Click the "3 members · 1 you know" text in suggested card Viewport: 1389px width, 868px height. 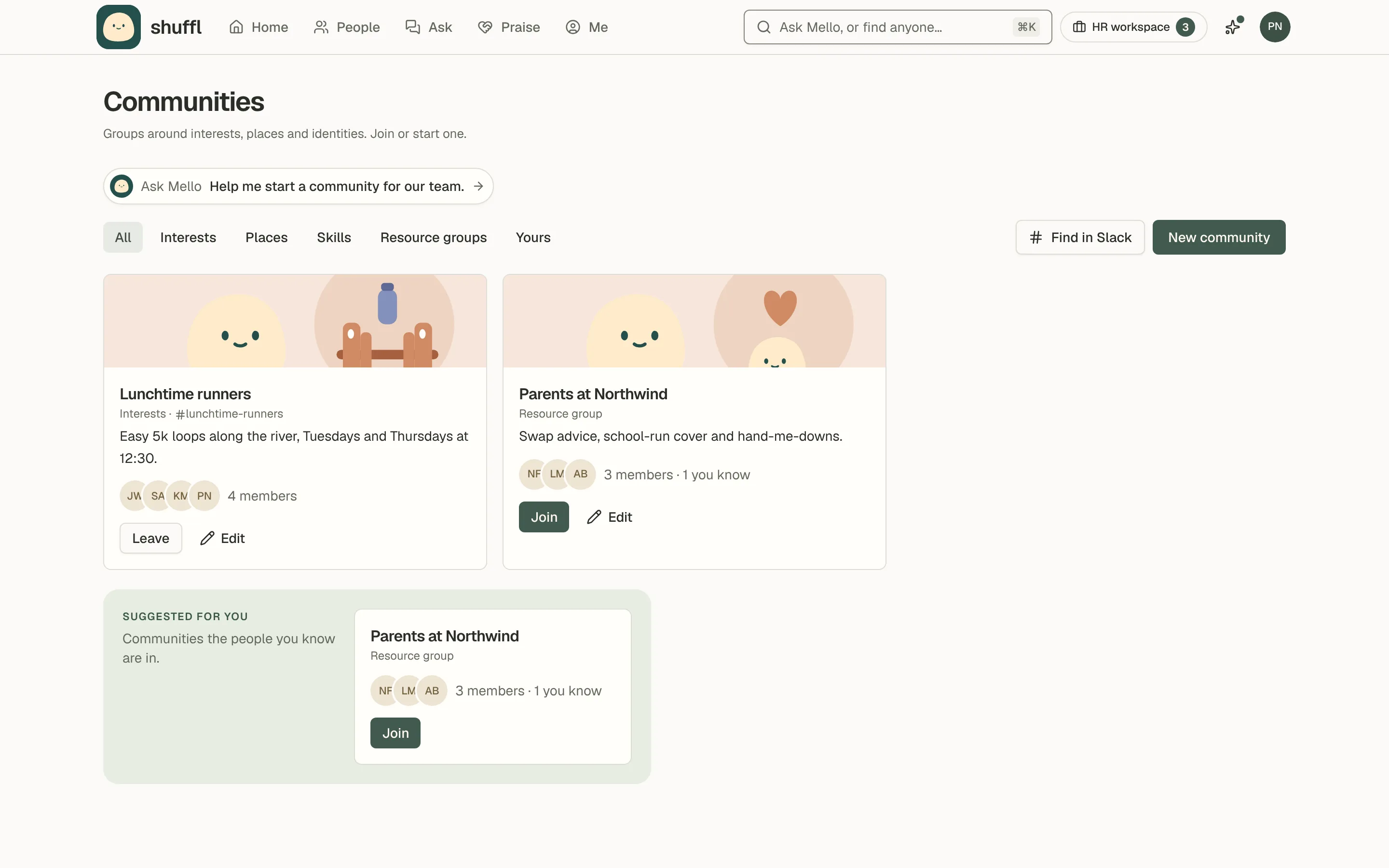pos(529,691)
